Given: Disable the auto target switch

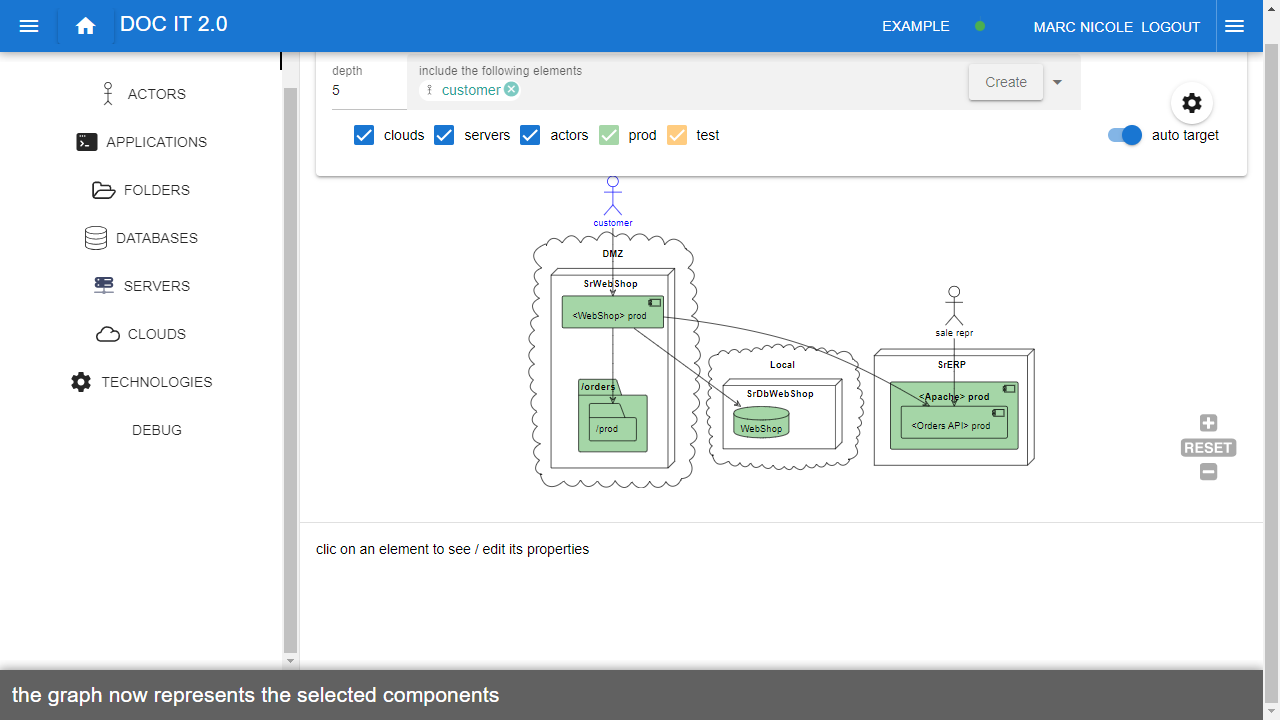Looking at the screenshot, I should tap(1125, 135).
